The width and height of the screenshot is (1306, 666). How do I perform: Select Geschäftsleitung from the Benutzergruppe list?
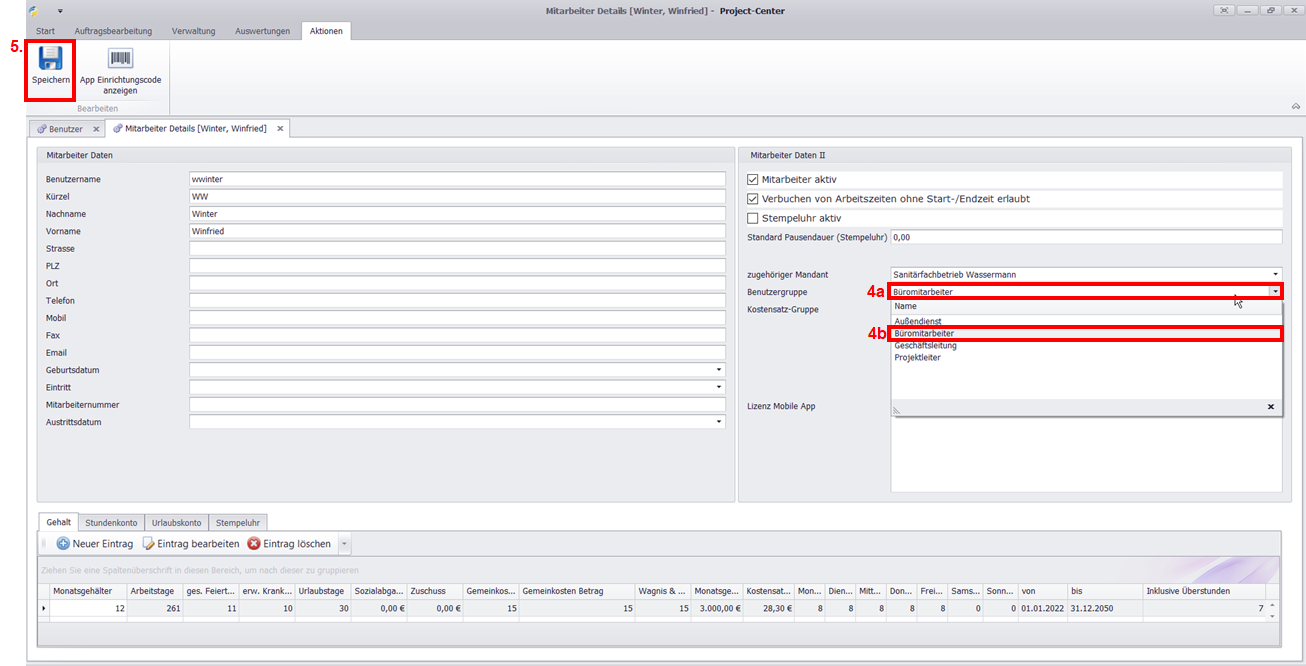click(925, 346)
